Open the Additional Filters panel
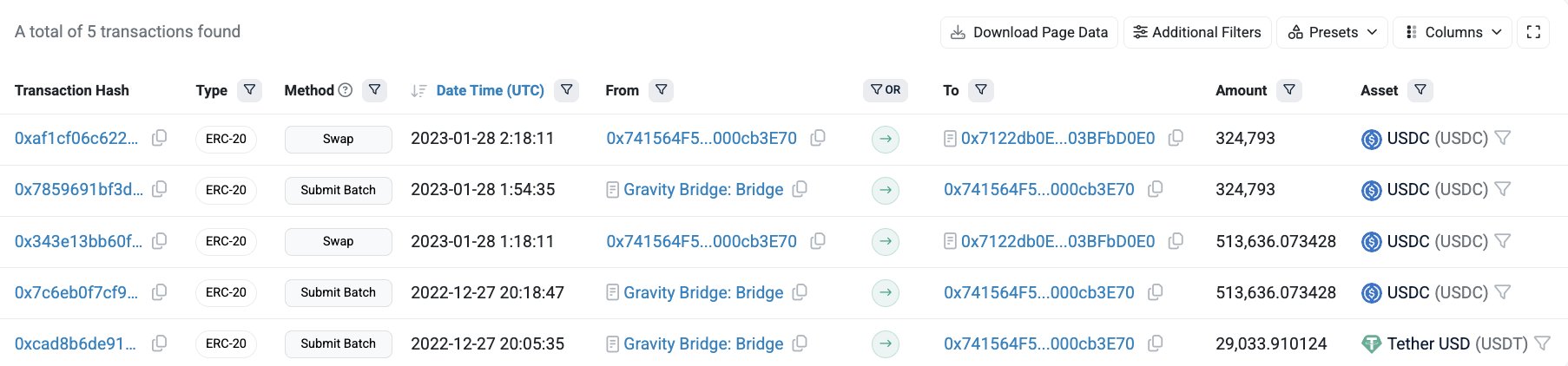Screen dimensions: 1568x366 [1197, 32]
